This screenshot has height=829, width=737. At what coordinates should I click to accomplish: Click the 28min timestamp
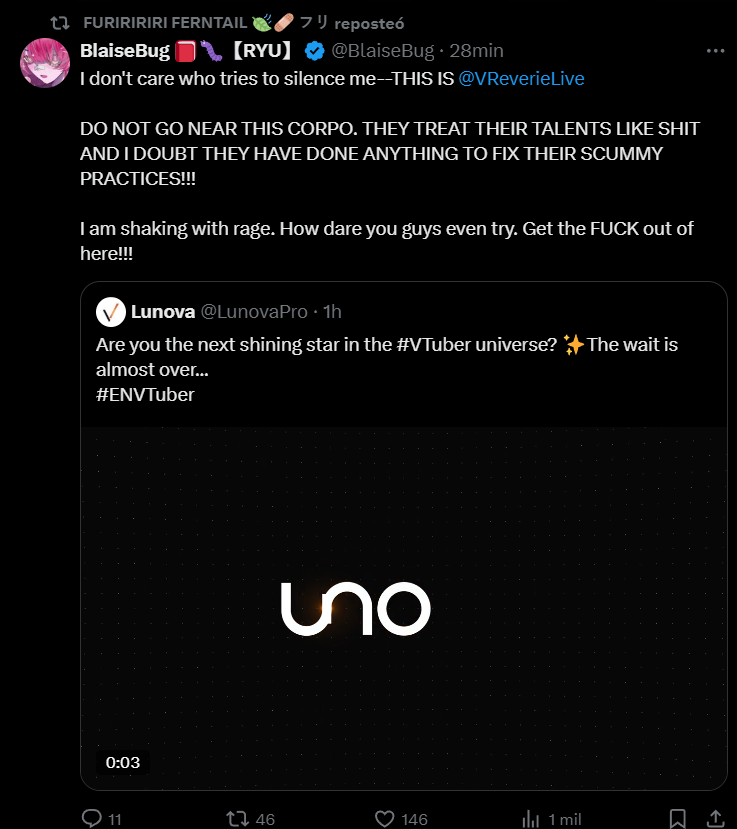tap(476, 51)
